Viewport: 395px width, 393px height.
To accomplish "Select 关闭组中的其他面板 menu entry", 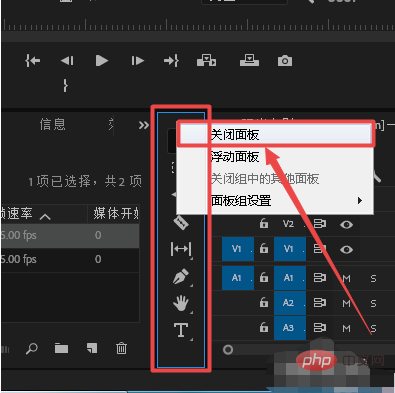I will point(275,179).
